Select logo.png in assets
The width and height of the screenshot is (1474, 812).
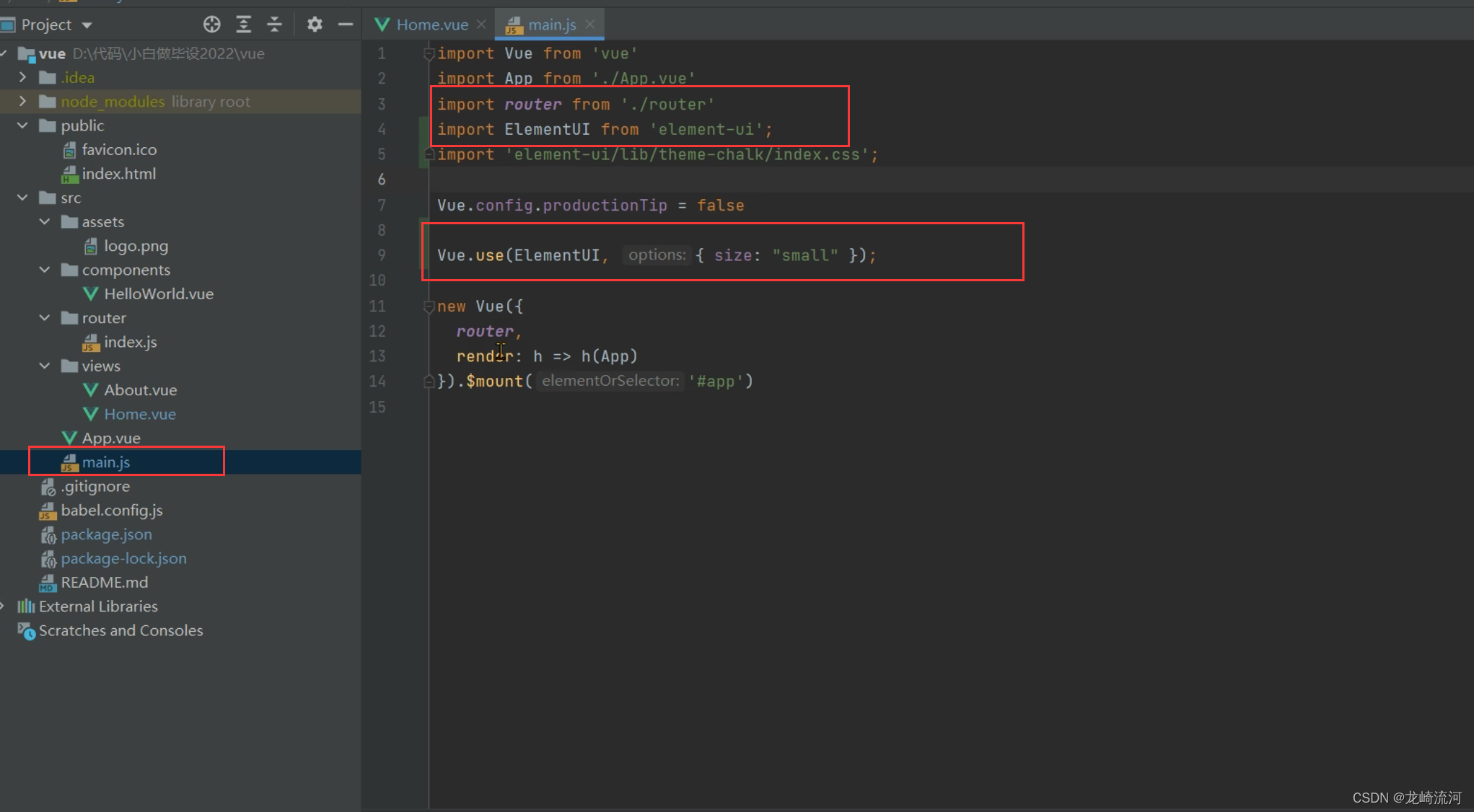(136, 246)
